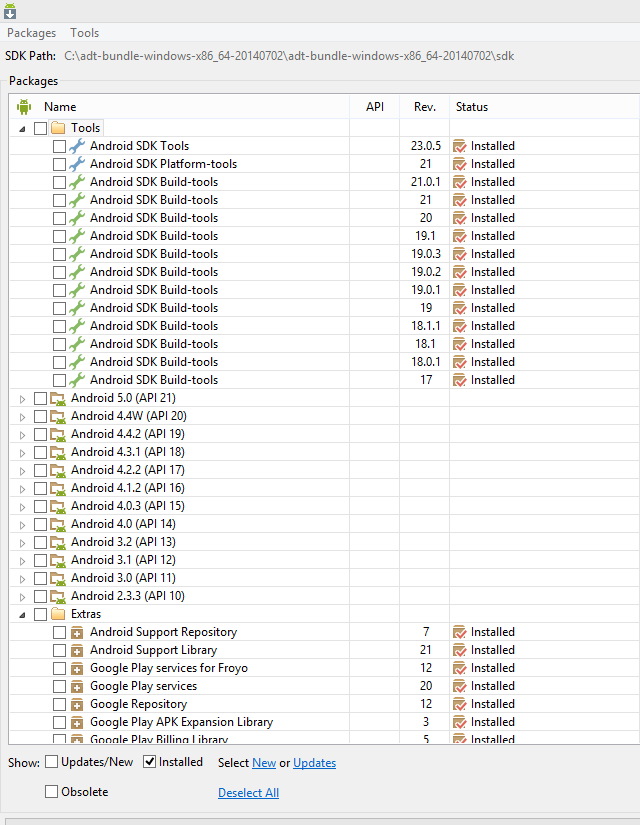Collapse the Tools tree group
640x825 pixels.
click(x=22, y=129)
